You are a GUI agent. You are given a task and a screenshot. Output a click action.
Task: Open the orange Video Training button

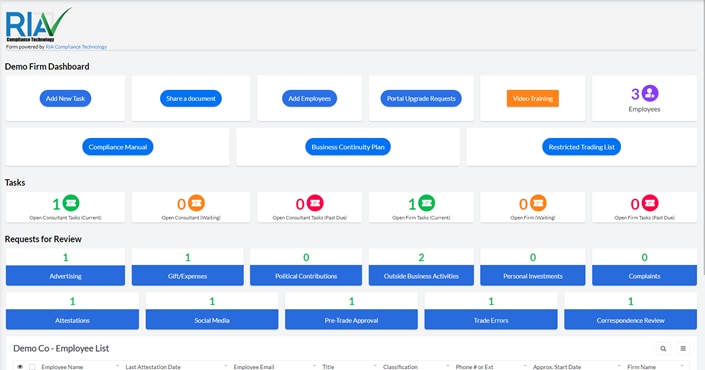tap(533, 98)
